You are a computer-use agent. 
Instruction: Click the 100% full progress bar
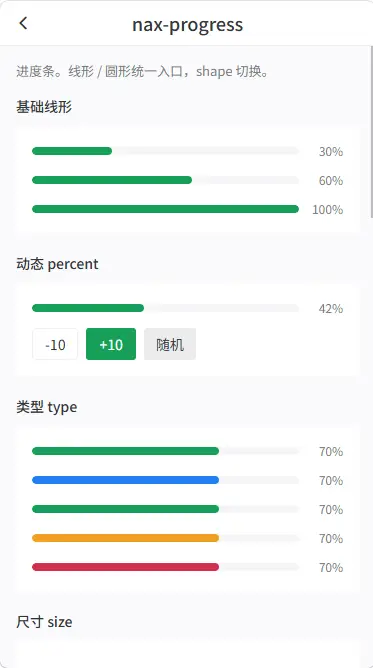[x=166, y=209]
